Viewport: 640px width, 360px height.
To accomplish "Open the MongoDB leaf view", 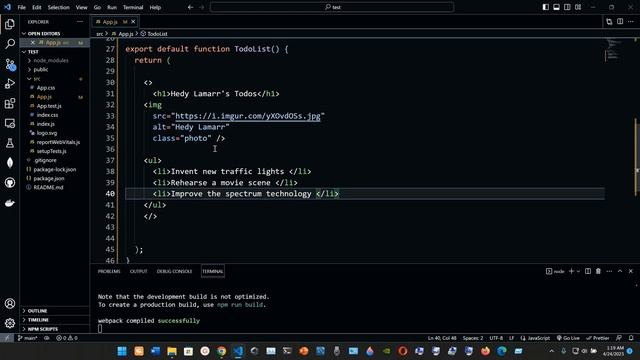I will tap(10, 163).
